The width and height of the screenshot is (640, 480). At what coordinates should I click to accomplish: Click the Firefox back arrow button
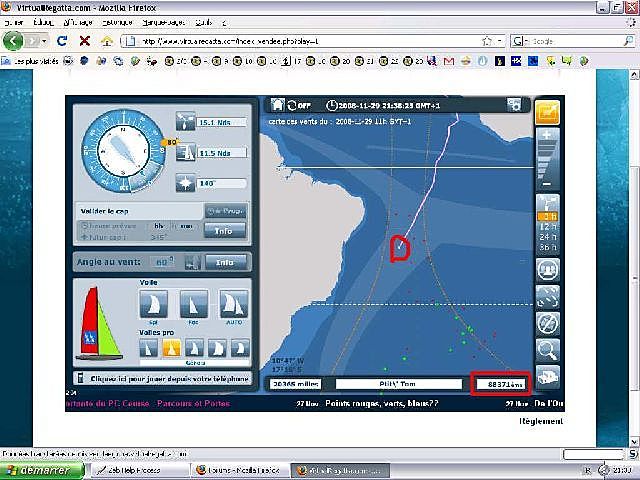13,41
